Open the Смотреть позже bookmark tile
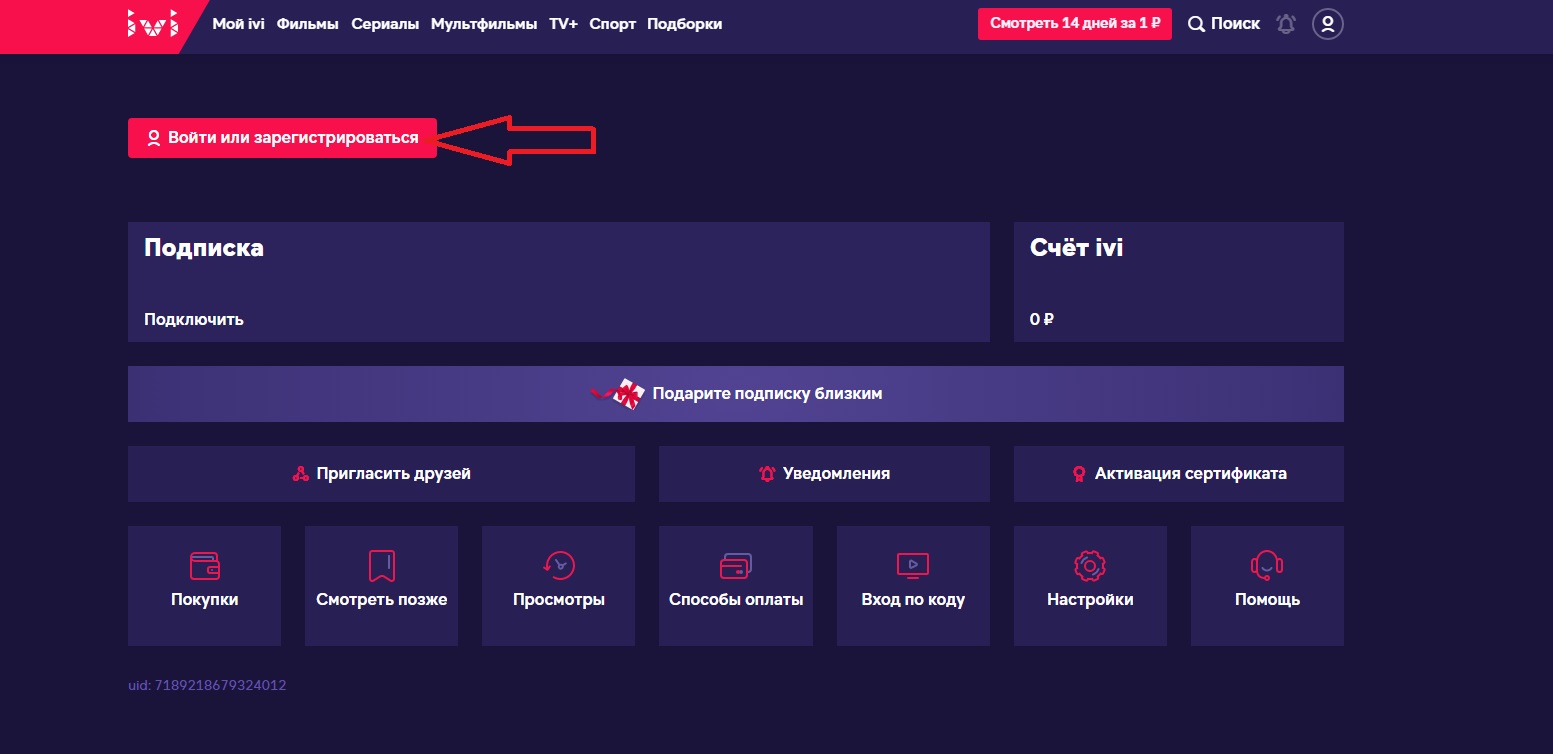This screenshot has height=754, width=1553. click(381, 585)
